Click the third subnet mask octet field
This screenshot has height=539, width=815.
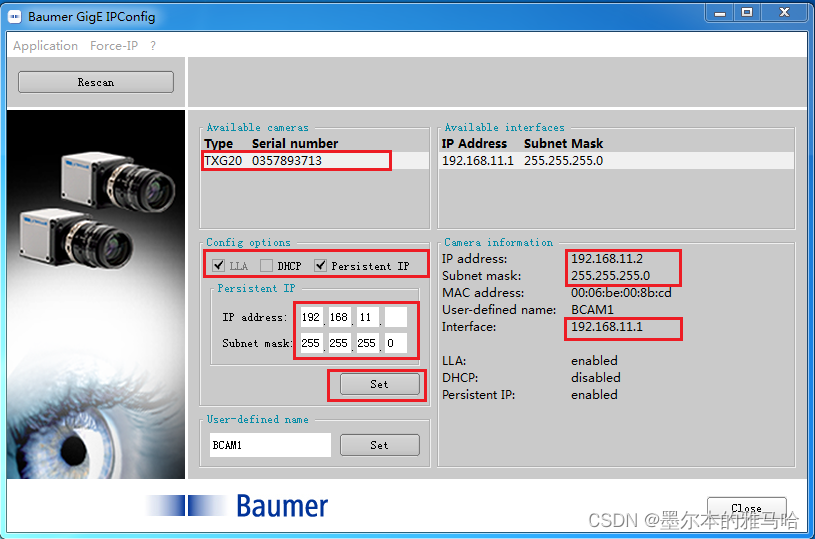click(367, 343)
